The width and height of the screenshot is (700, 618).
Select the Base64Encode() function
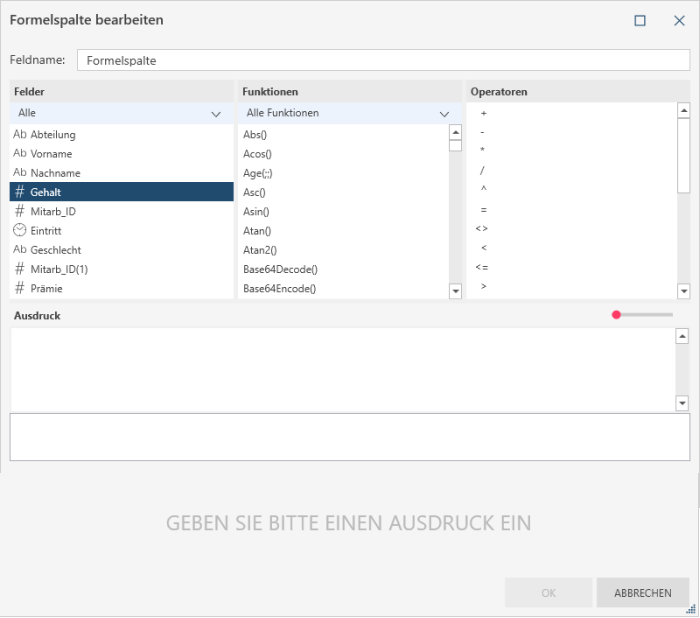280,288
